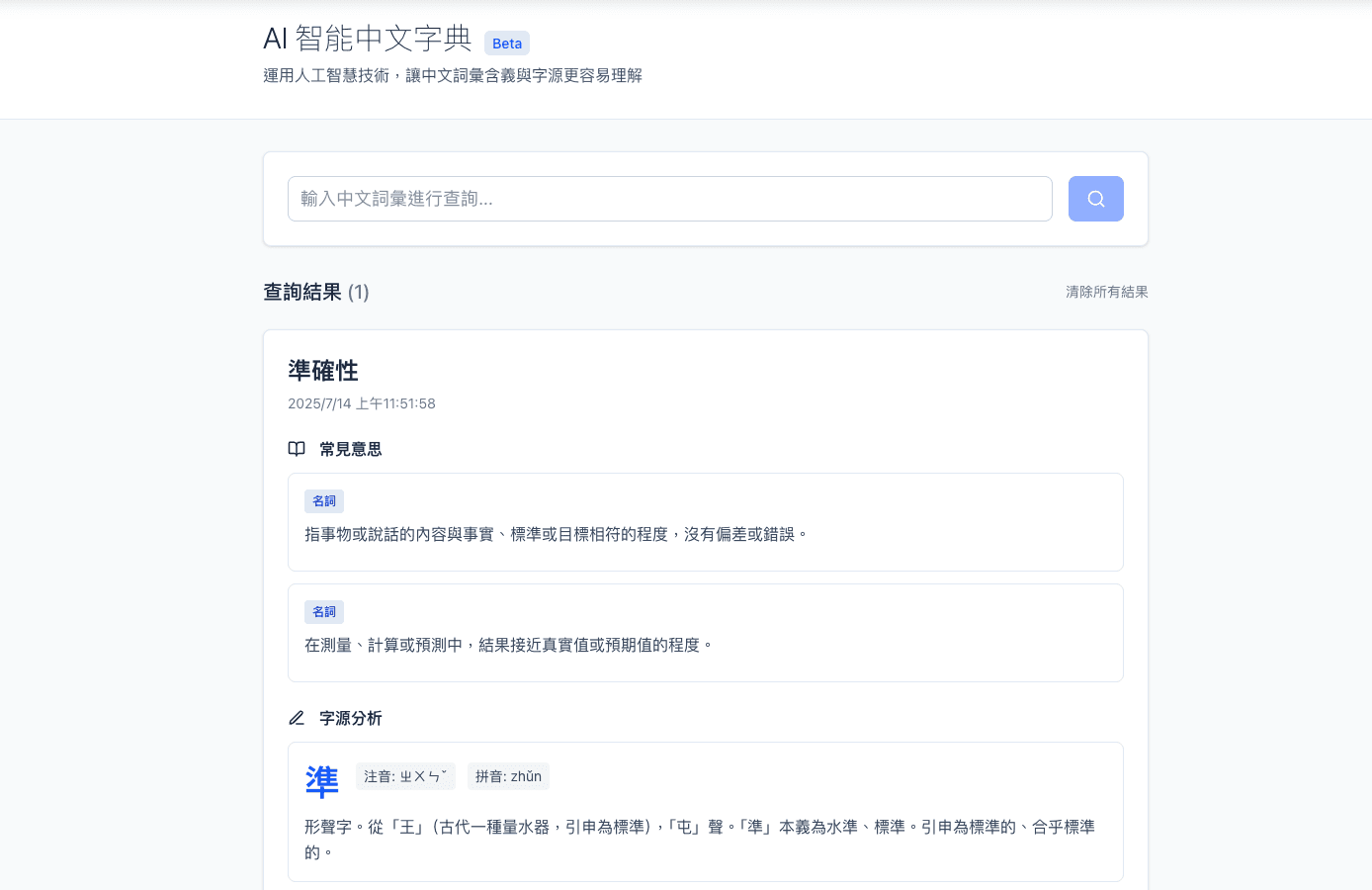Click the 清除所有結果 link
The image size is (1372, 890).
[1106, 292]
